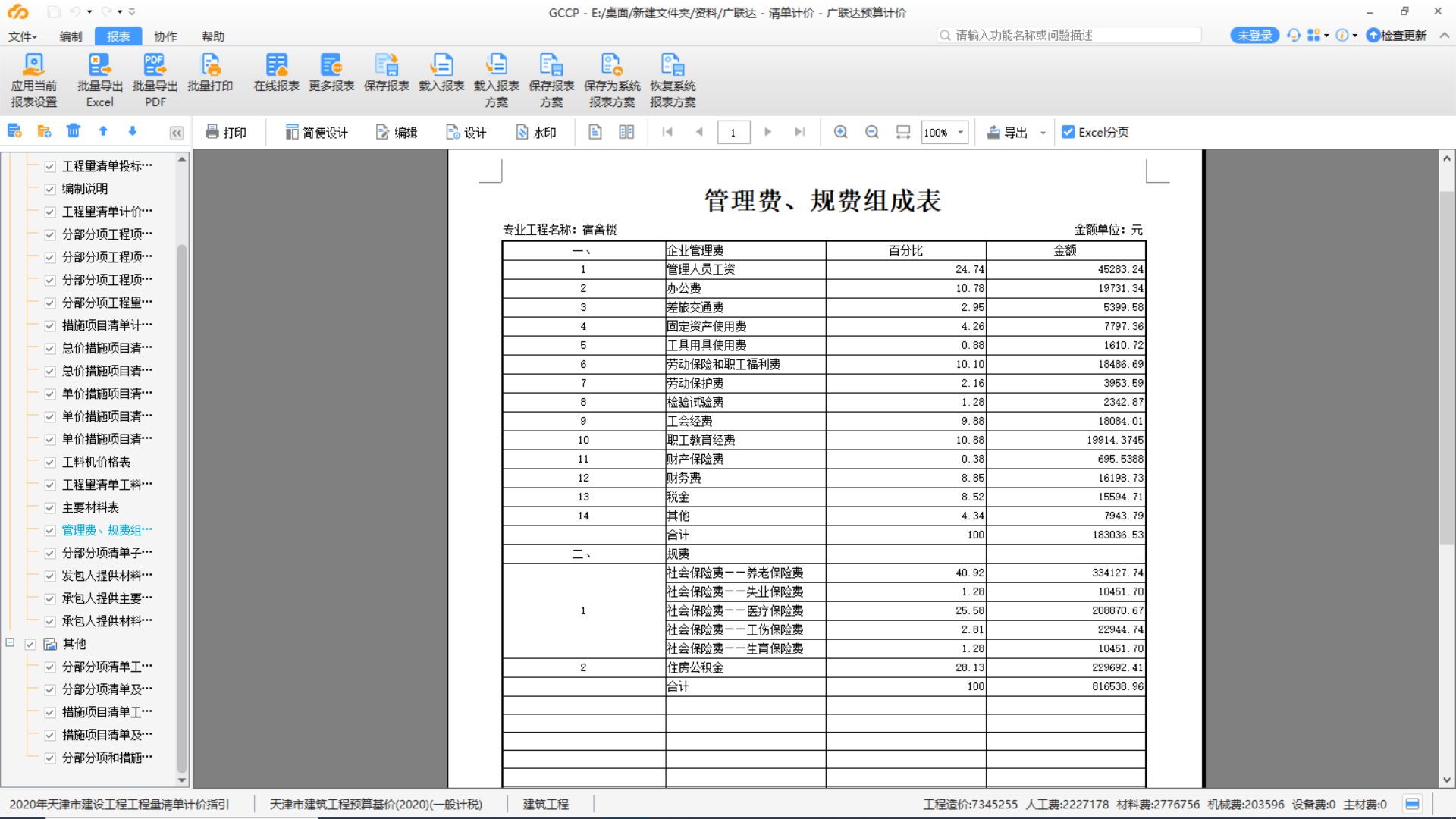
Task: Click 保存报表方案 ribbon icon
Action: [551, 80]
